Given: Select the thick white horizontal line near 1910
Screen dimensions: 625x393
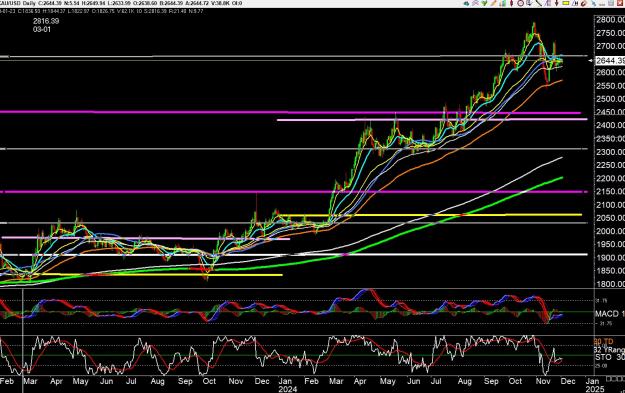Looking at the screenshot, I should point(294,254).
